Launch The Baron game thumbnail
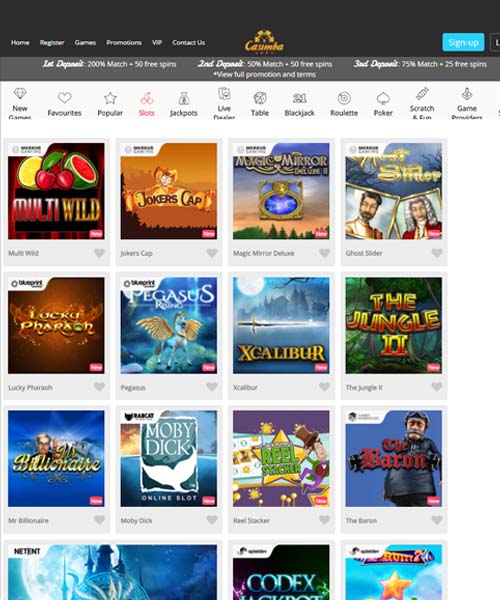This screenshot has width=500, height=600. [394, 458]
